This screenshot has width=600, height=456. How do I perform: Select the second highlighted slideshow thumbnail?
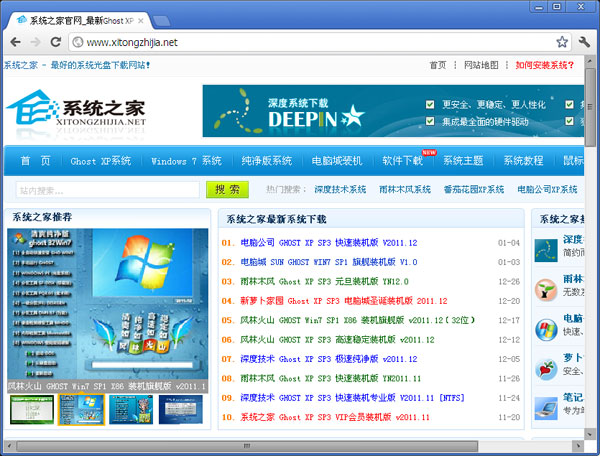pos(80,409)
